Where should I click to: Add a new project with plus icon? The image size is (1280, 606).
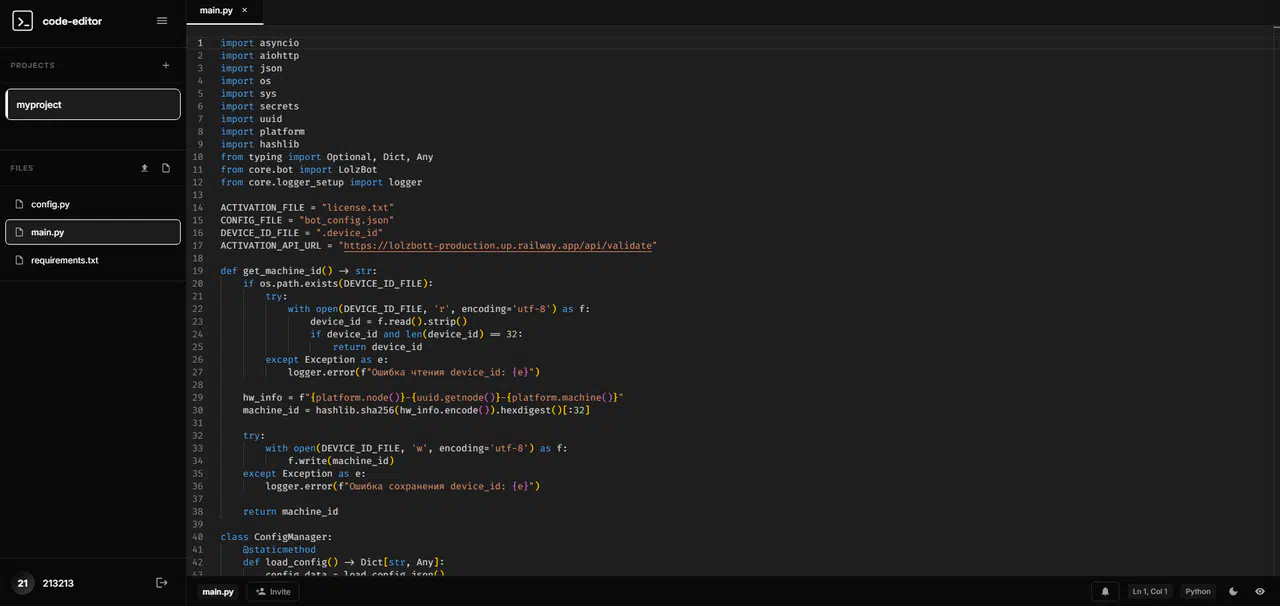(166, 66)
